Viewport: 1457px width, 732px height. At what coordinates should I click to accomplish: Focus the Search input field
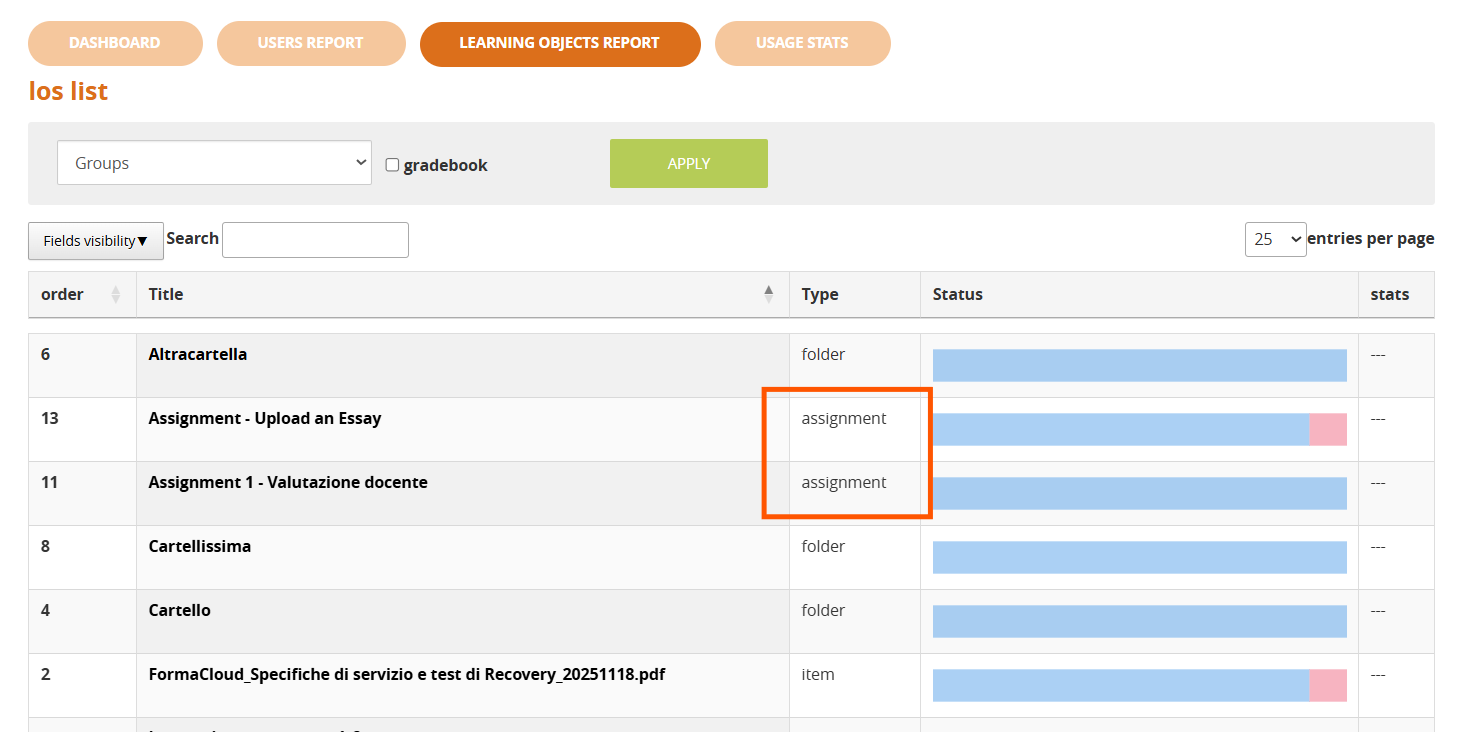pos(315,240)
